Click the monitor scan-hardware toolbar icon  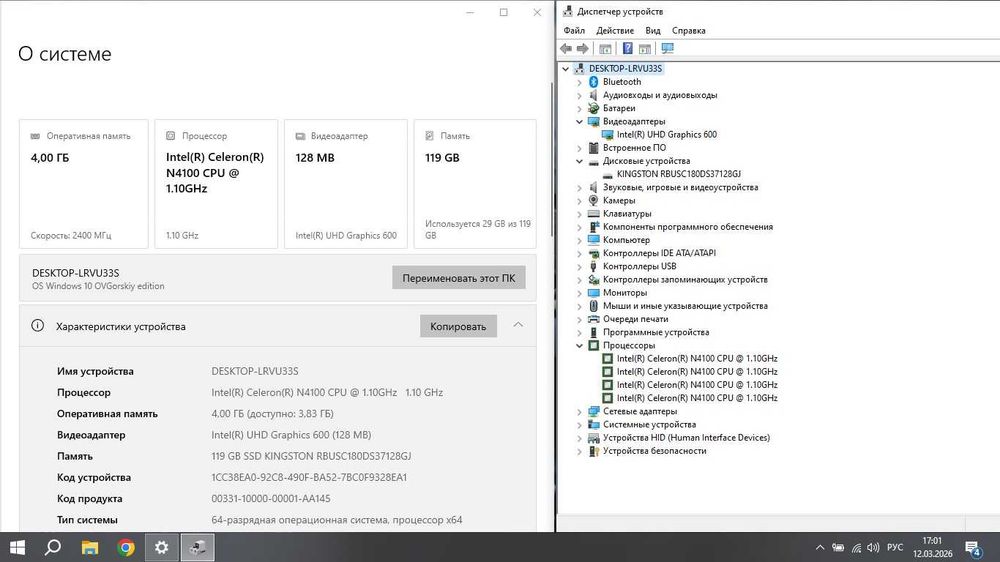pyautogui.click(x=667, y=48)
